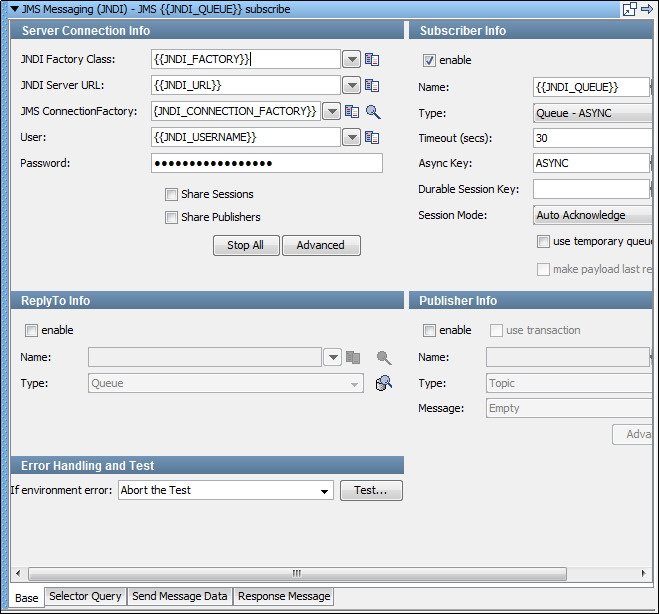659x614 pixels.
Task: Click the browse icon beside ReplyTo Type
Action: pyautogui.click(x=383, y=383)
